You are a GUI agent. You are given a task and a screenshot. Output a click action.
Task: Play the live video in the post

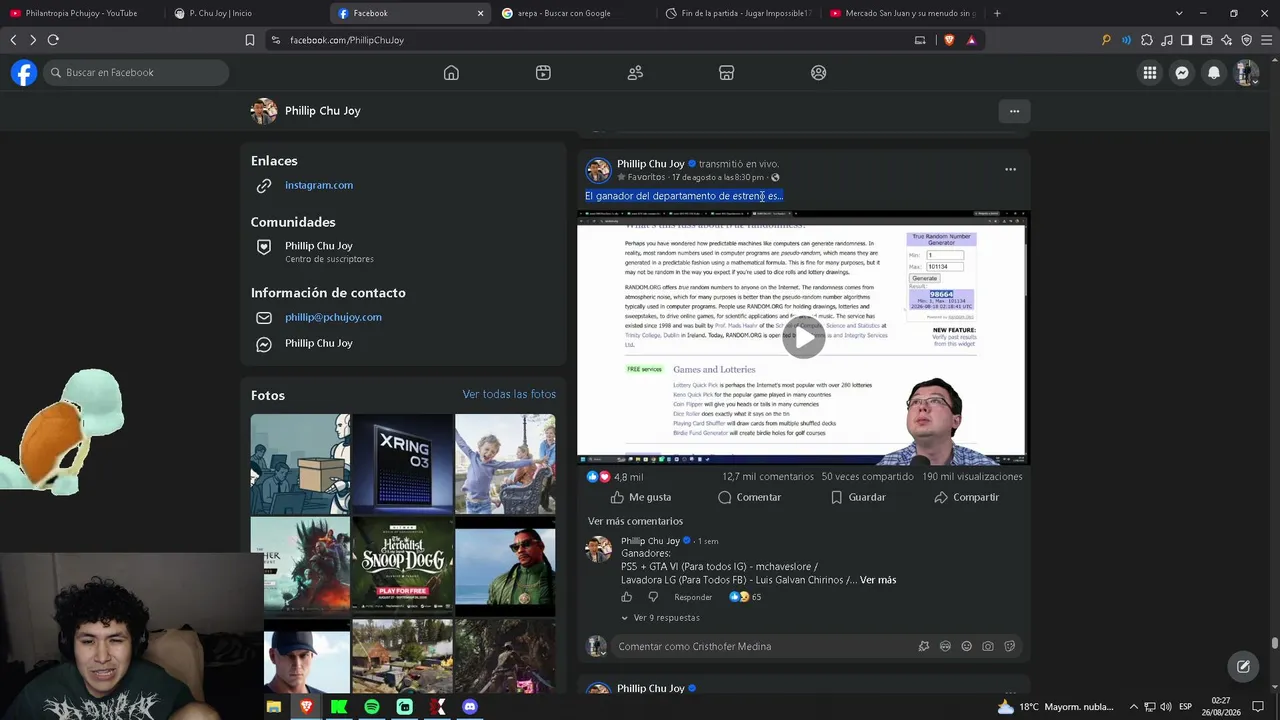click(803, 337)
